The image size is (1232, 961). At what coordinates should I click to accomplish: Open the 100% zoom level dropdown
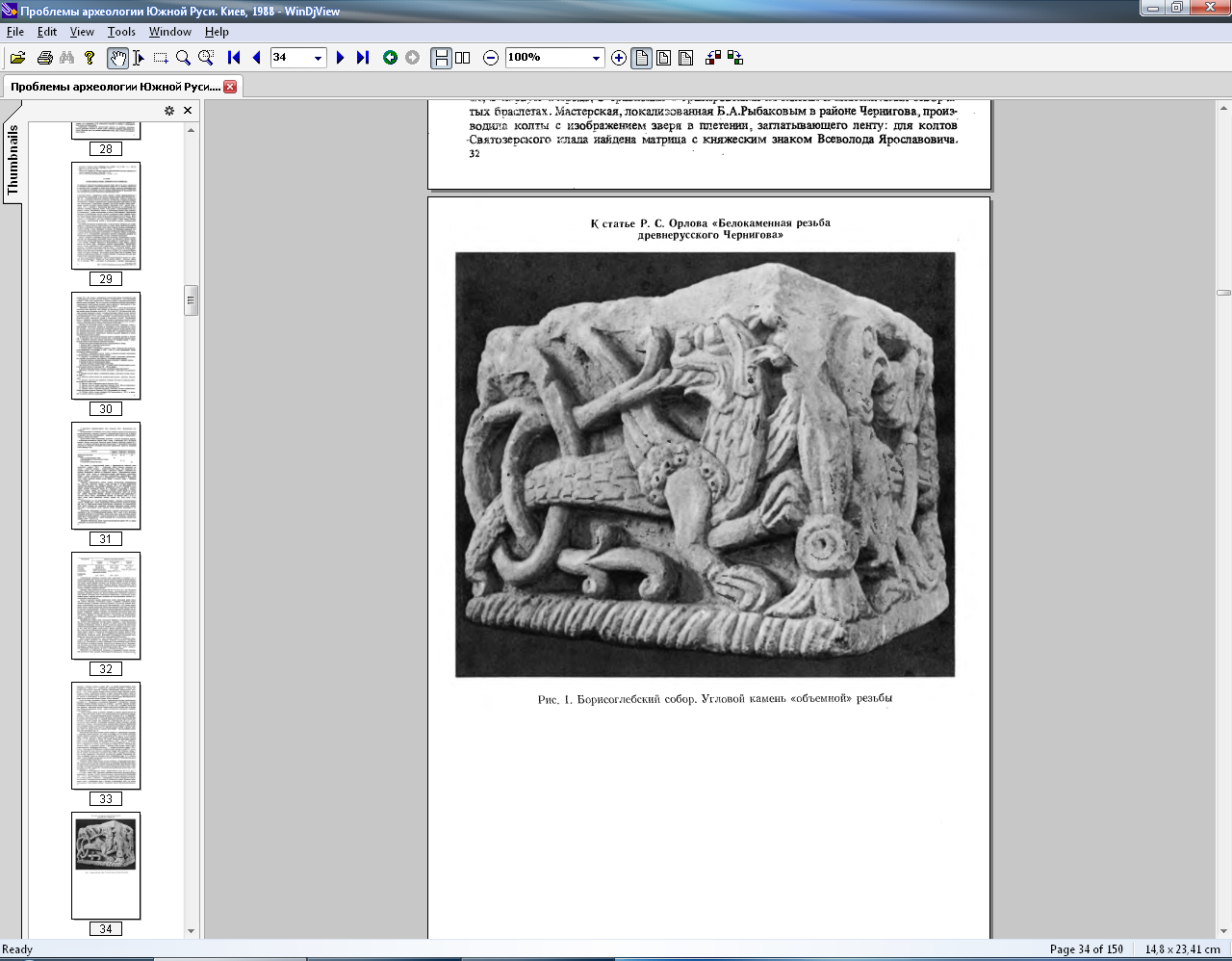pyautogui.click(x=596, y=58)
